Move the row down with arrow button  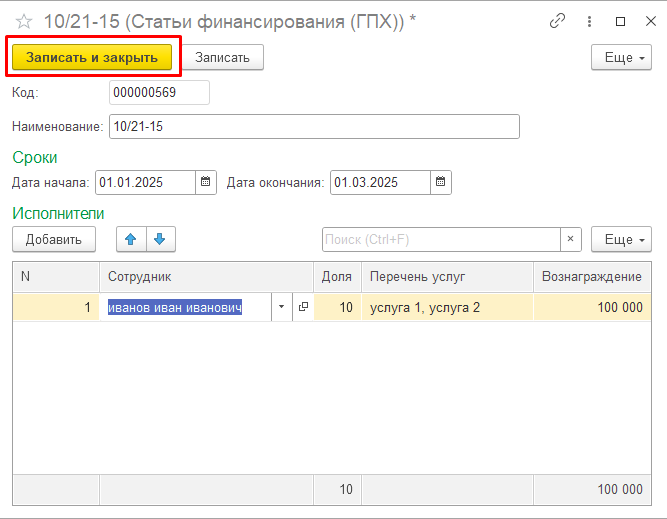[x=160, y=240]
